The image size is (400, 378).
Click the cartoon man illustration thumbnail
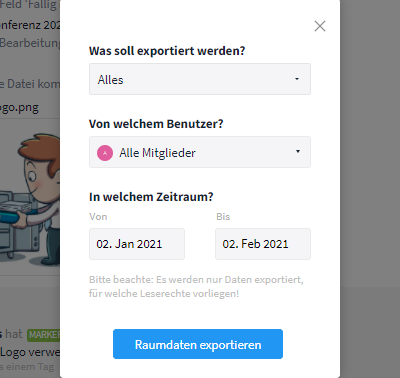(x=30, y=198)
